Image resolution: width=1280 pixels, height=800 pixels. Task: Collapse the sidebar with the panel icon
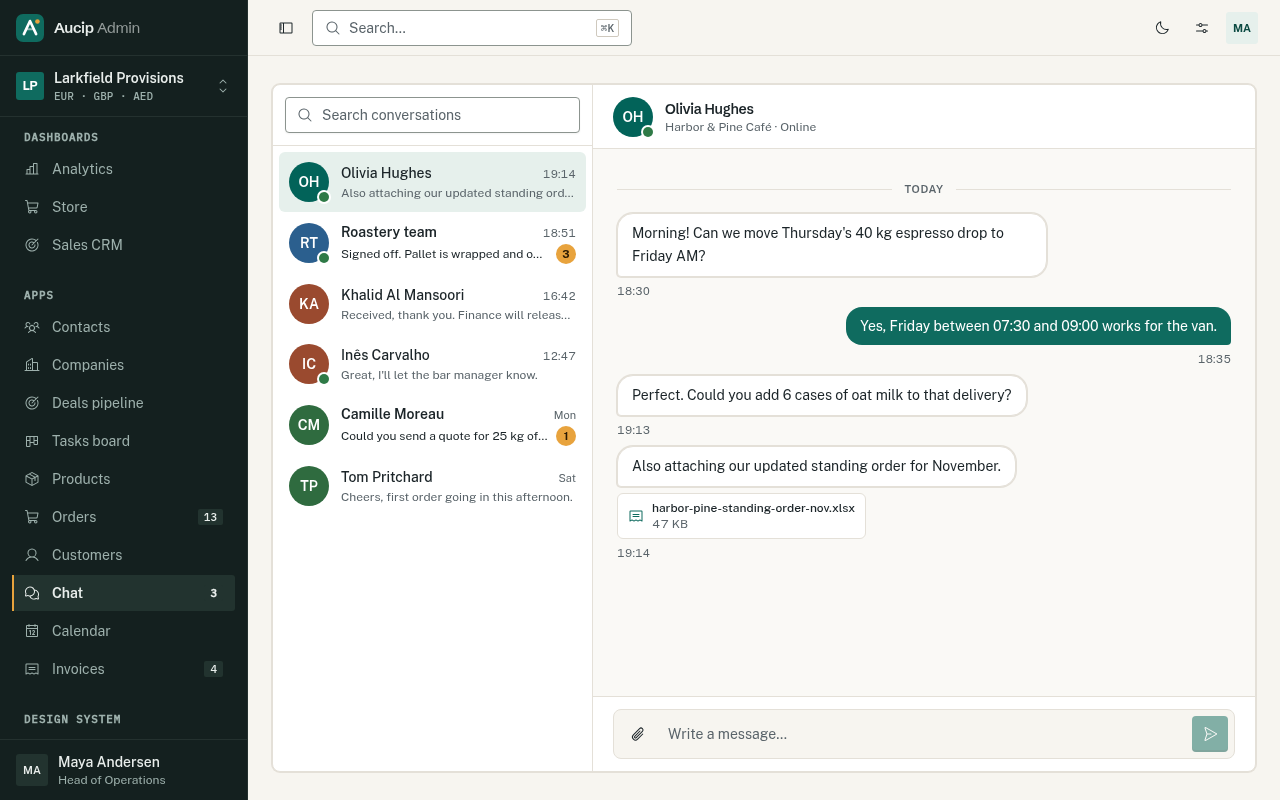click(286, 28)
